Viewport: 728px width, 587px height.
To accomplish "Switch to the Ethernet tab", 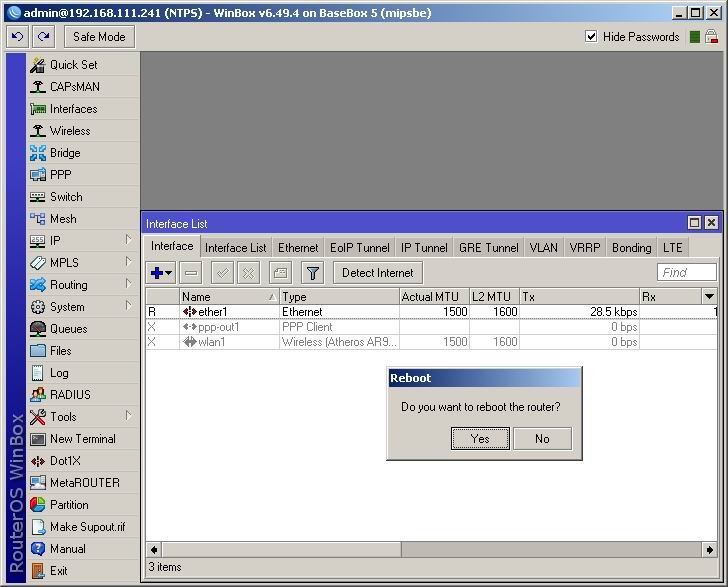I will click(x=298, y=248).
